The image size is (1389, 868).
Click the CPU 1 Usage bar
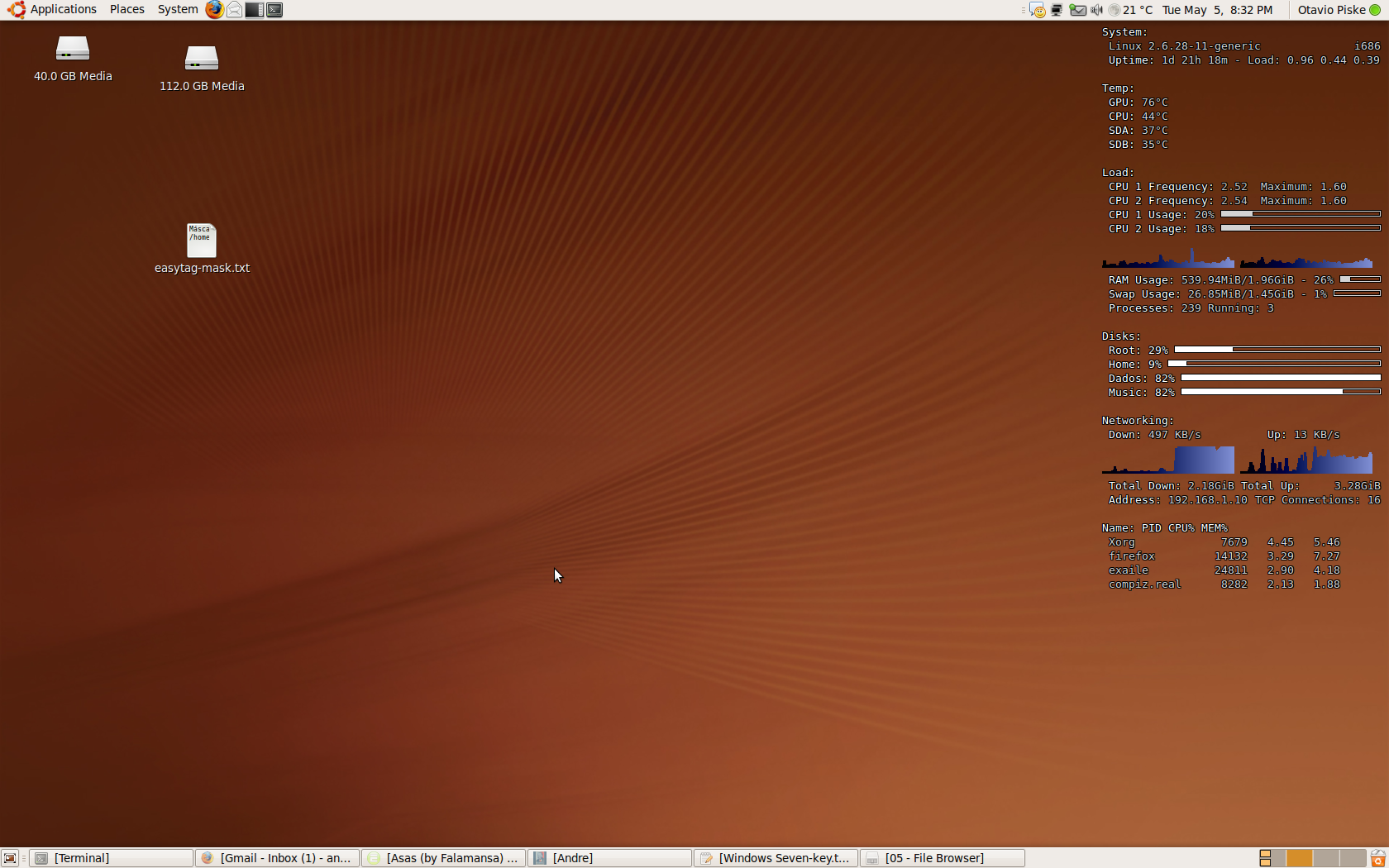[x=1301, y=214]
